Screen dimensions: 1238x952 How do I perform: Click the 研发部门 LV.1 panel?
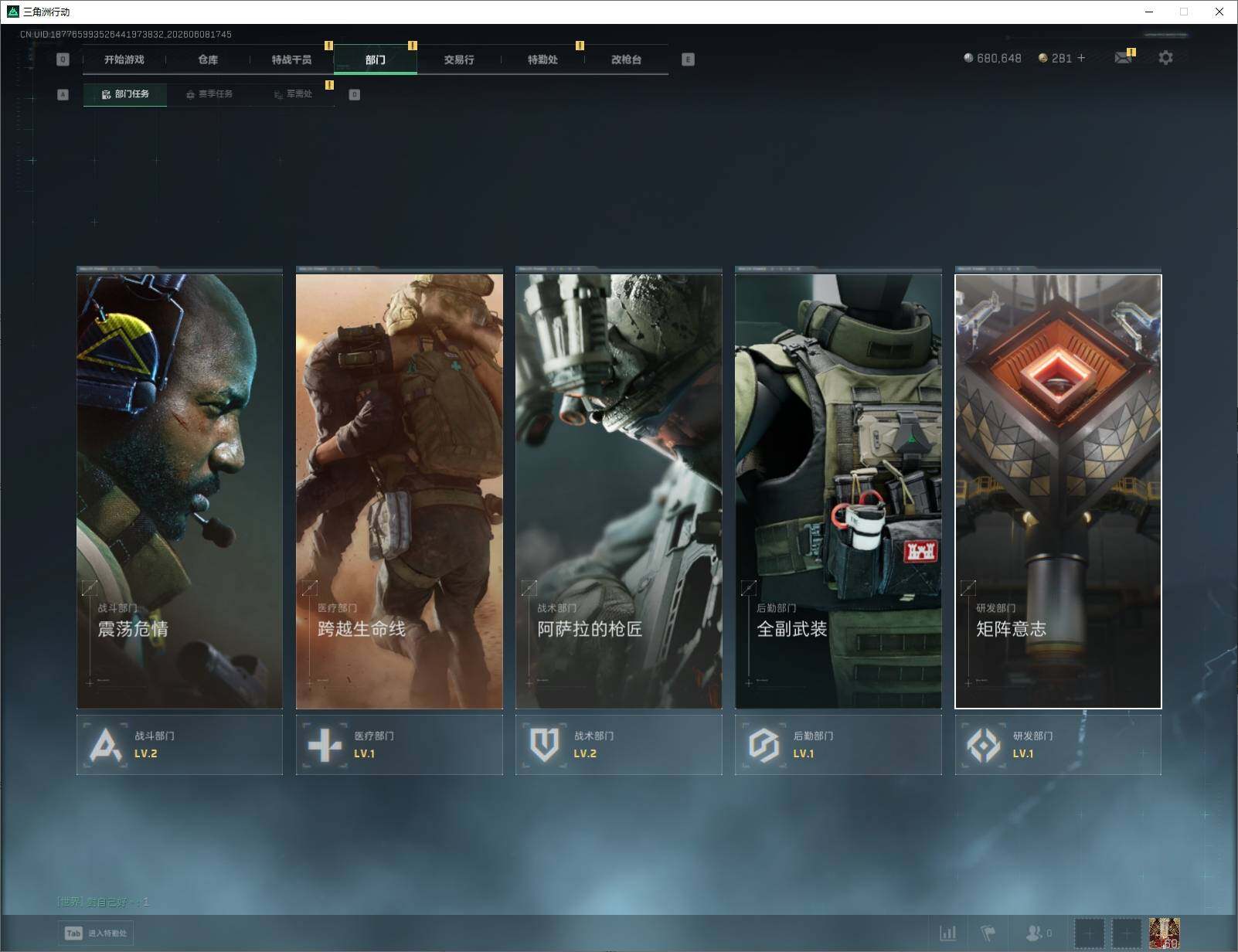click(x=1058, y=745)
